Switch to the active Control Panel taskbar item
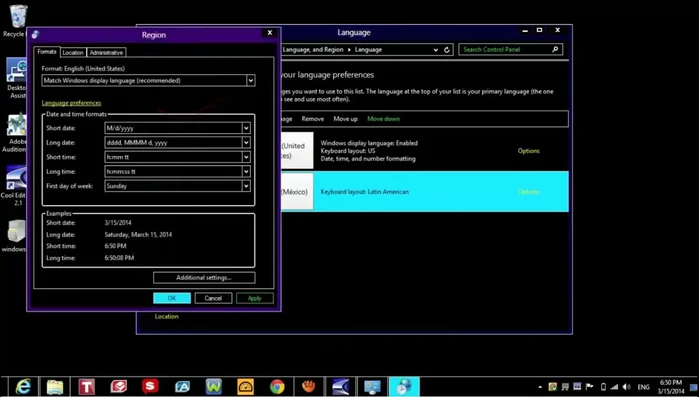The height and width of the screenshot is (397, 699). (404, 386)
